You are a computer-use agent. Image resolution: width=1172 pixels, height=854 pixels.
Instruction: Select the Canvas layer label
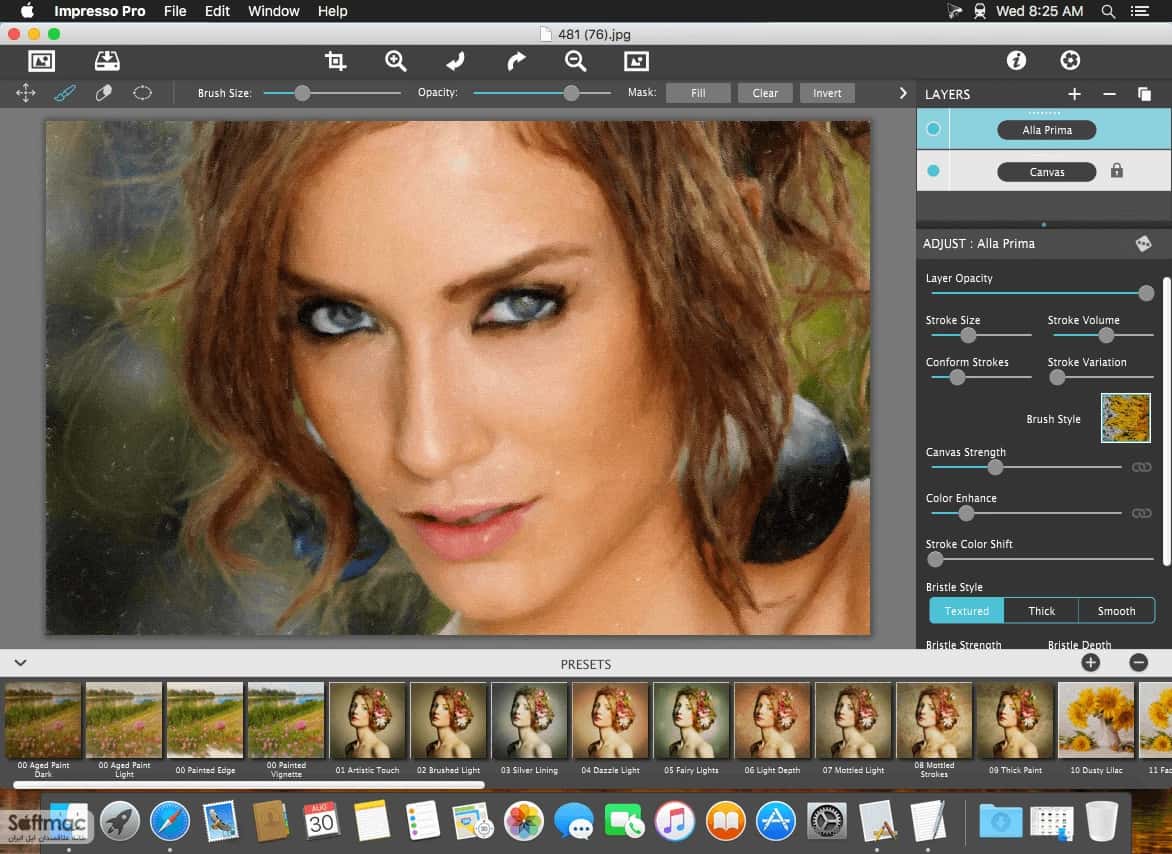click(1046, 172)
